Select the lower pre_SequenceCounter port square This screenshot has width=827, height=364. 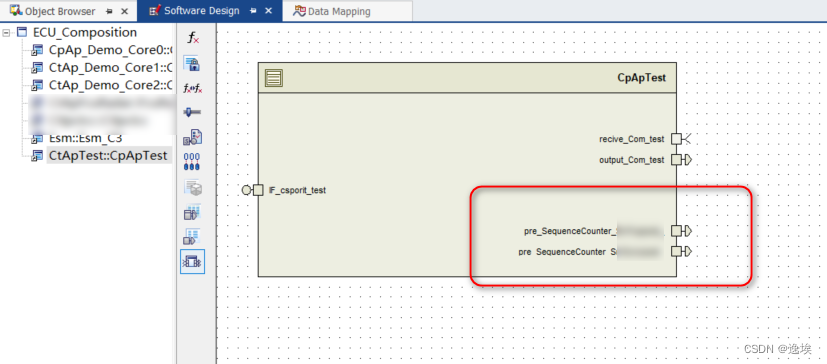(676, 252)
